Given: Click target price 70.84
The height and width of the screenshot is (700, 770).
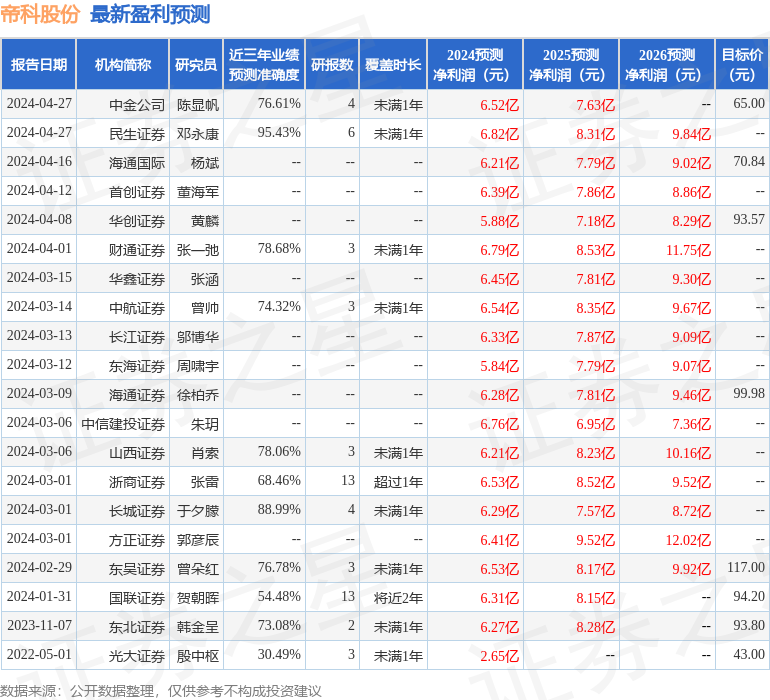Looking at the screenshot, I should pyautogui.click(x=749, y=161).
